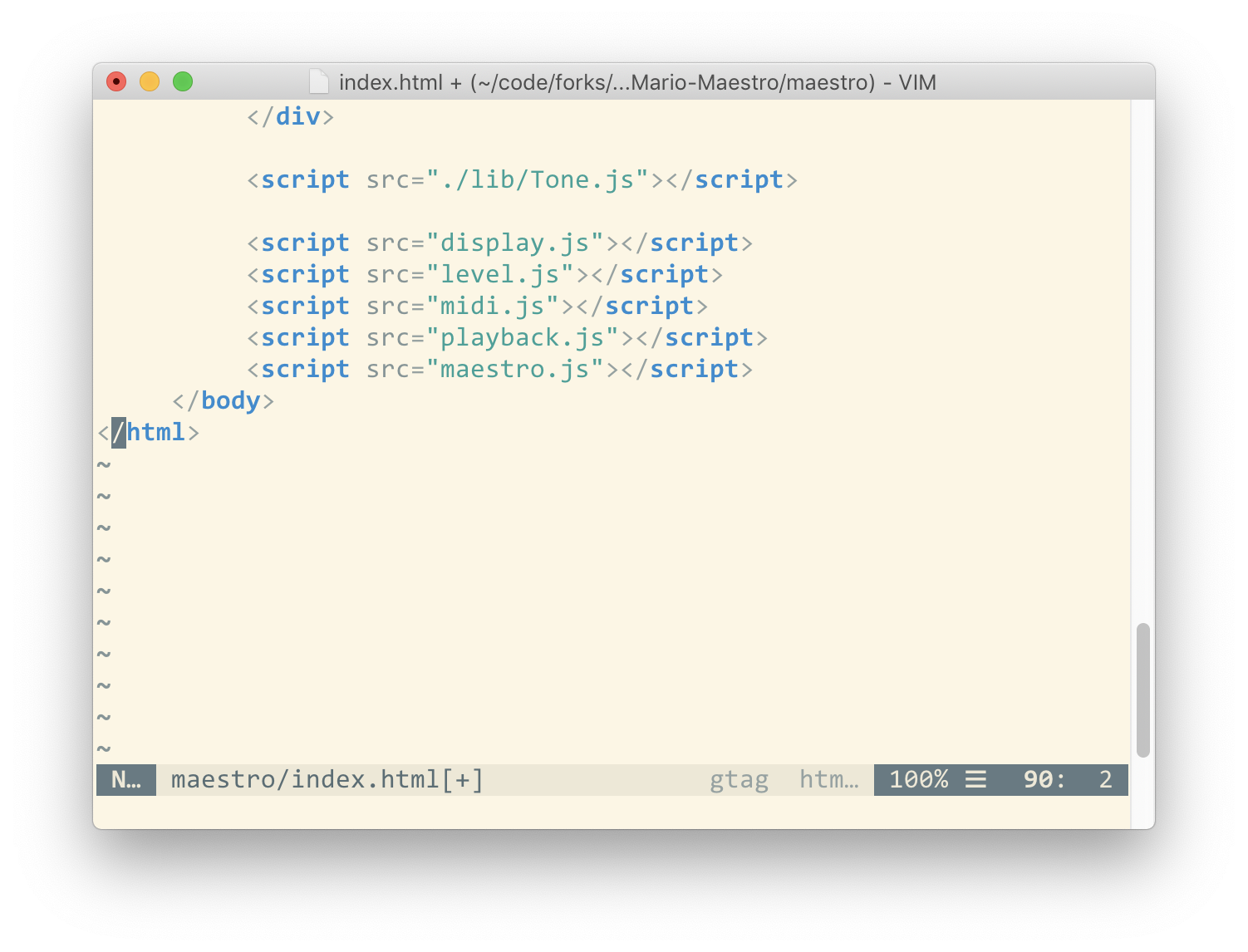Click the window title showing Mario-Maestro path
The height and width of the screenshot is (952, 1248).
point(638,82)
